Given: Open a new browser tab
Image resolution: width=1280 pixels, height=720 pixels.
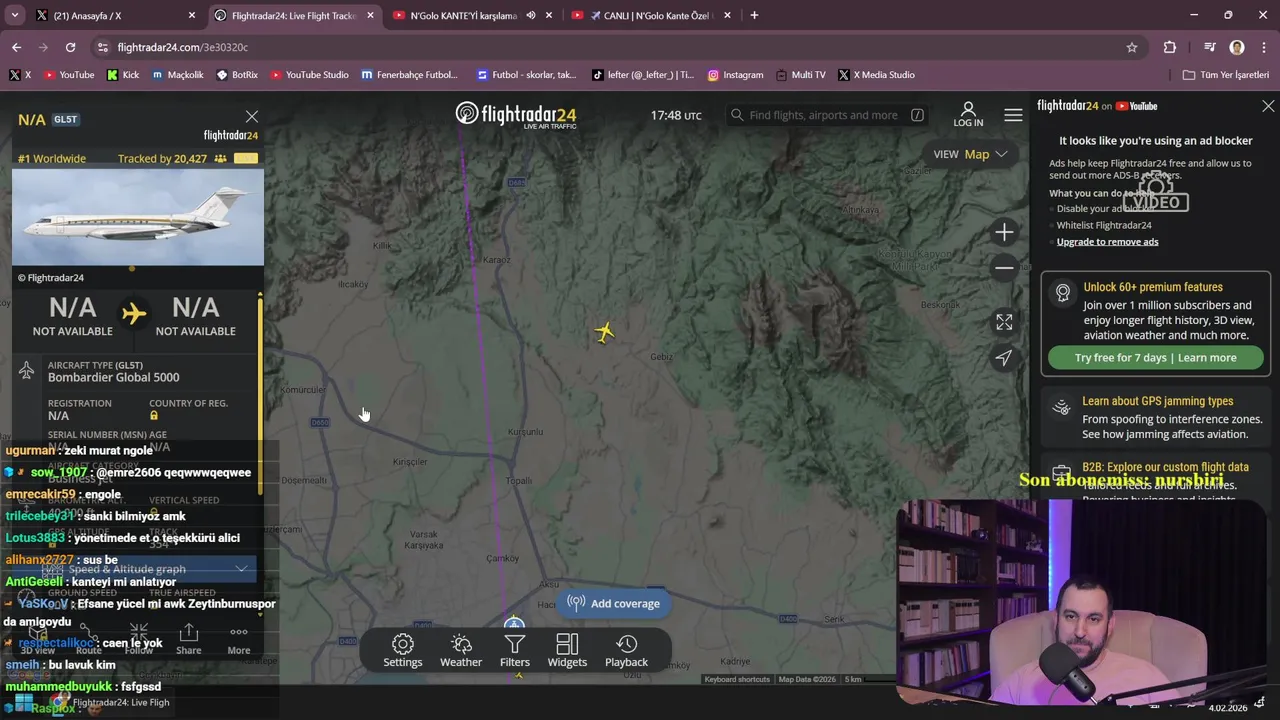Looking at the screenshot, I should point(754,15).
